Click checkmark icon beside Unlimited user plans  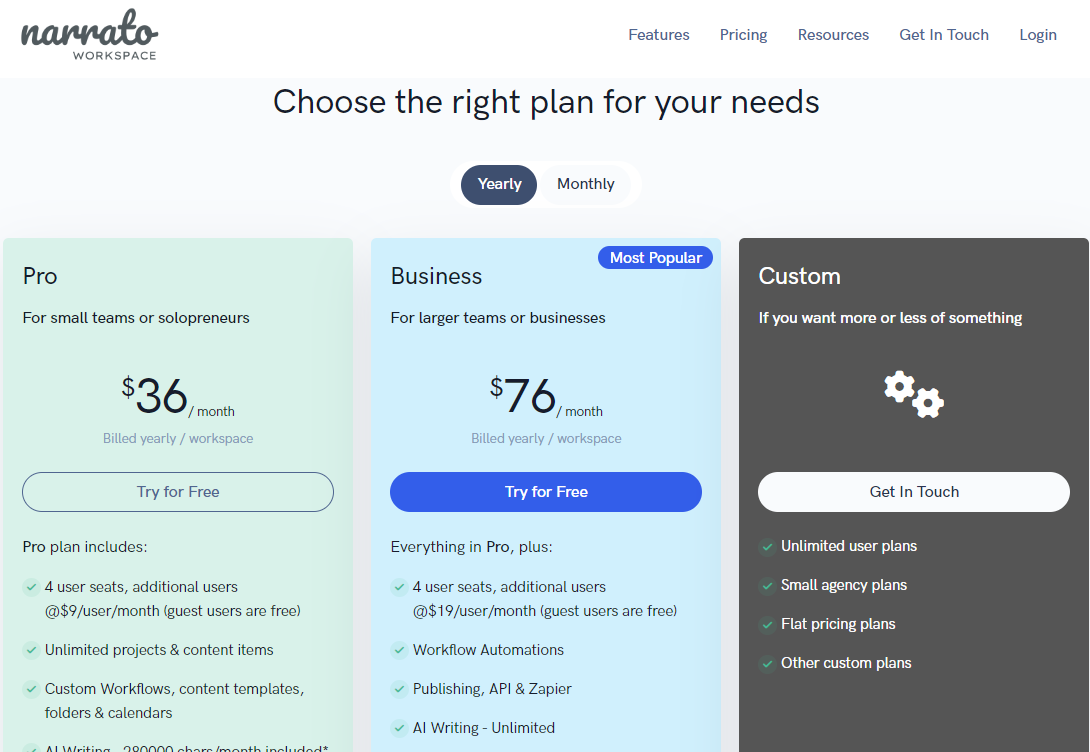pos(767,547)
